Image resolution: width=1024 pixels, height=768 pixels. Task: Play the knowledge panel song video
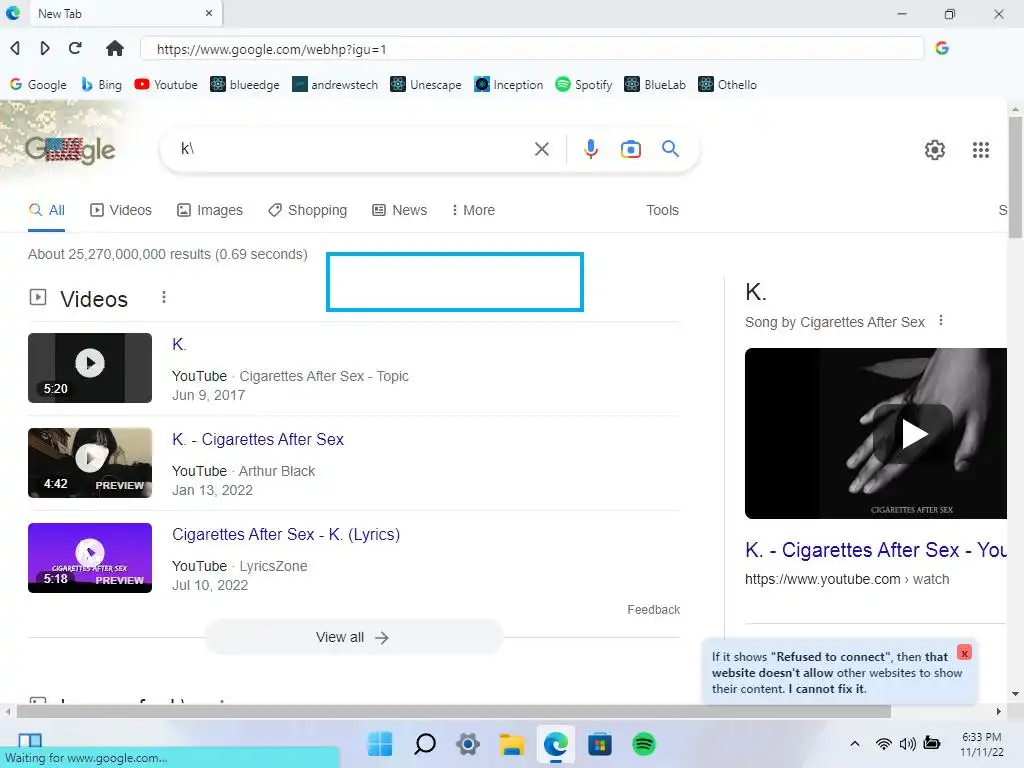[x=913, y=434]
